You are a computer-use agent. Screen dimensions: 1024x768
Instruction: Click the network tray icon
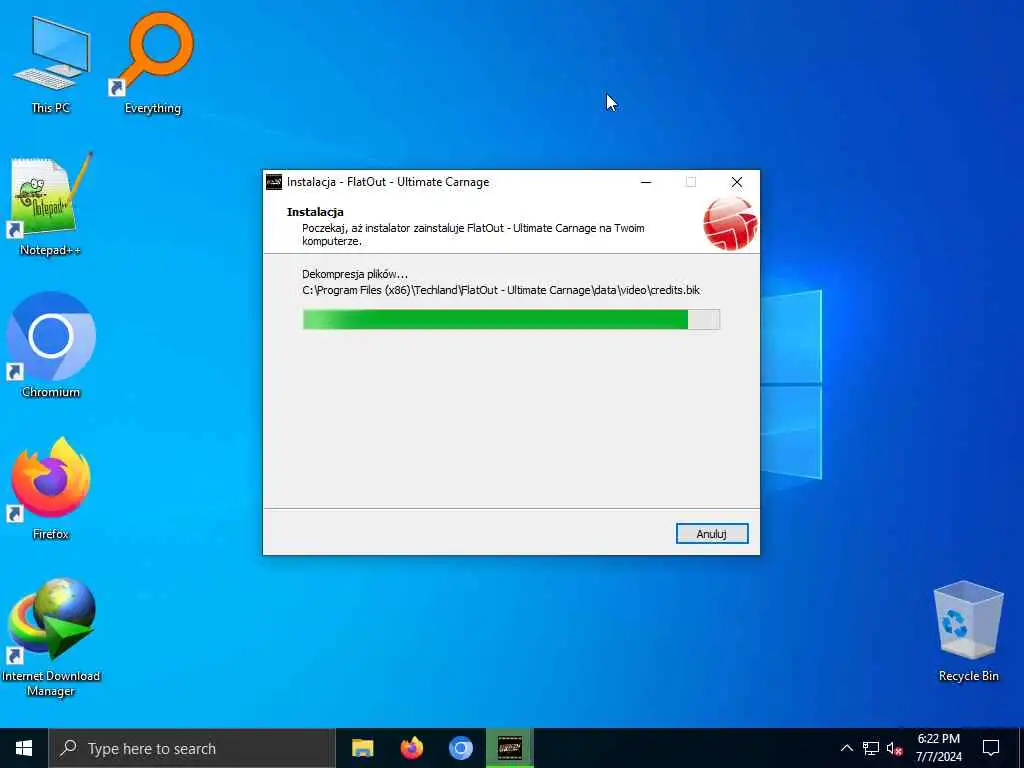[x=871, y=748]
